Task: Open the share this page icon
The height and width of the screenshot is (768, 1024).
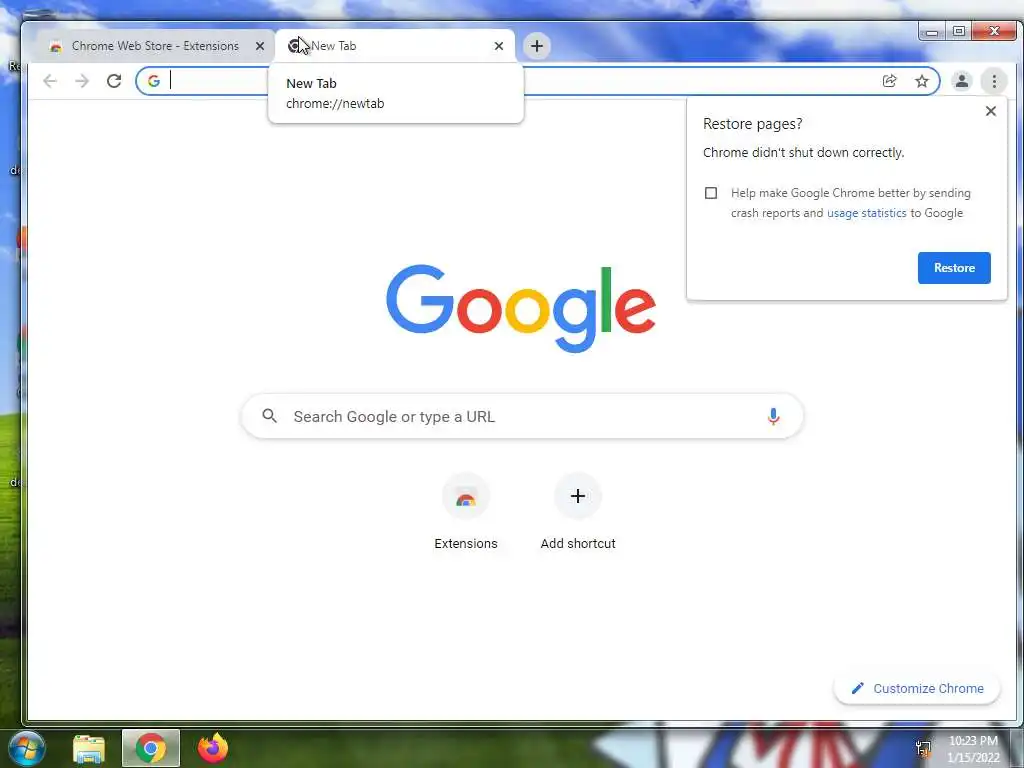Action: point(889,81)
